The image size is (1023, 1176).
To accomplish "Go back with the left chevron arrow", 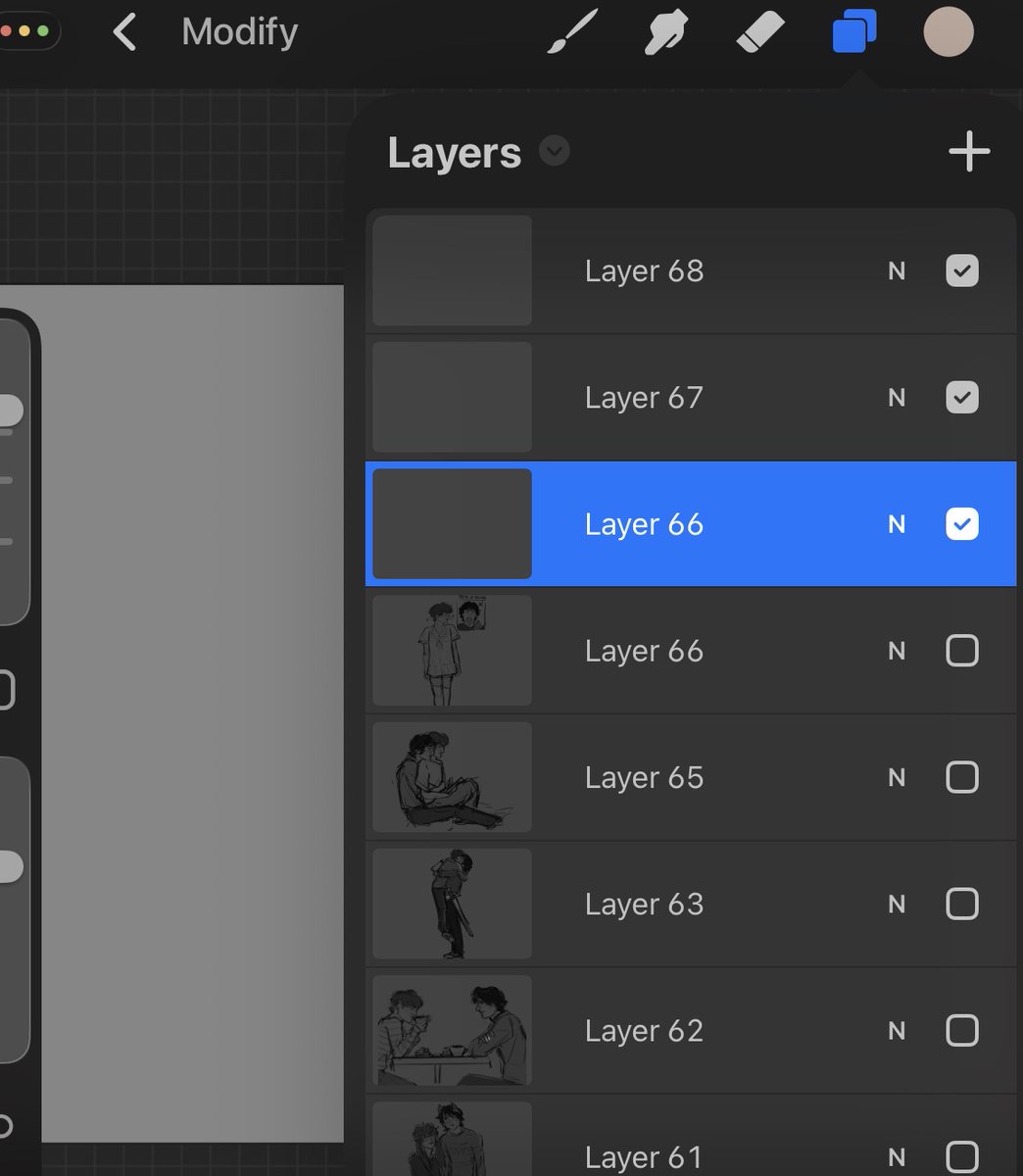I will 124,32.
